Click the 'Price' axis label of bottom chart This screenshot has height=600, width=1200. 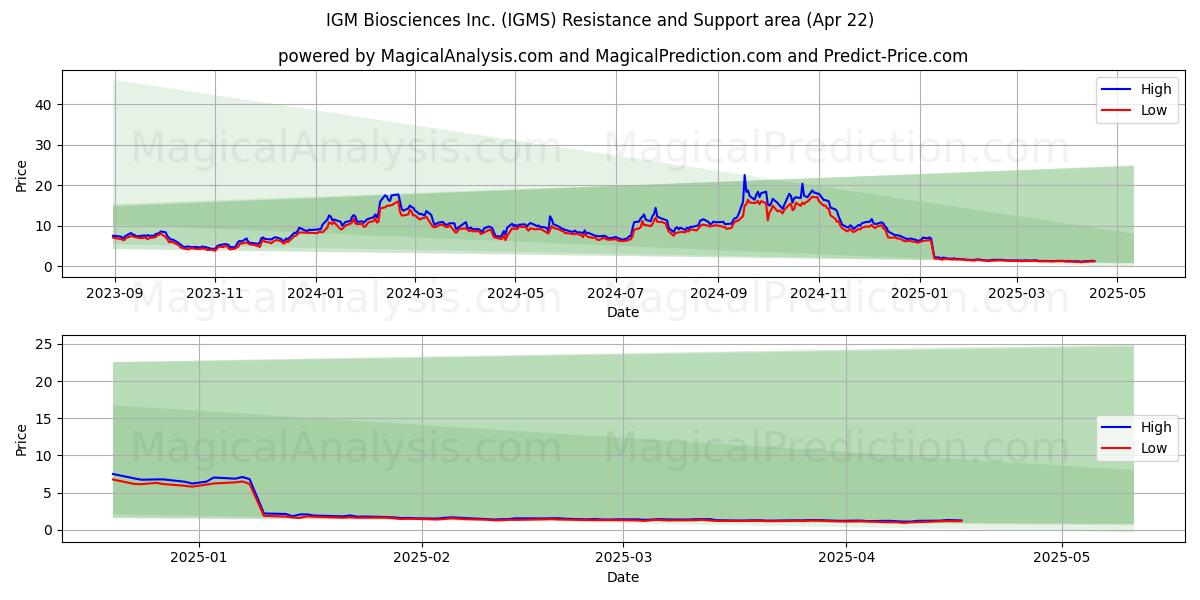[22, 438]
